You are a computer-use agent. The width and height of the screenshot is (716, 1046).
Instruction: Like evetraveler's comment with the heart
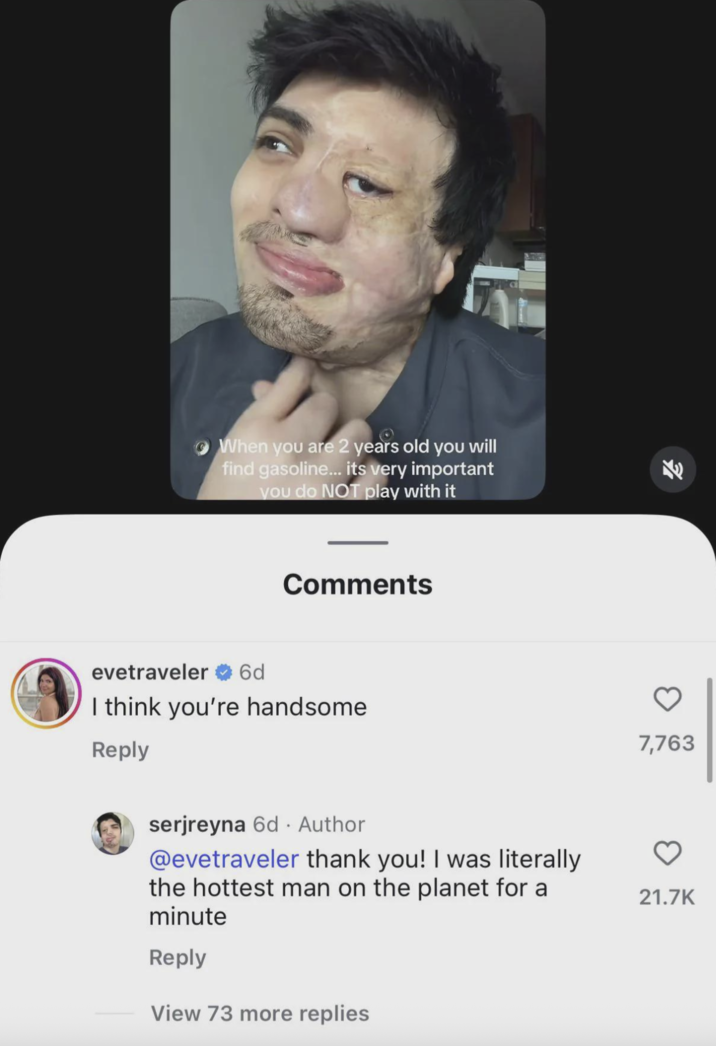point(667,700)
